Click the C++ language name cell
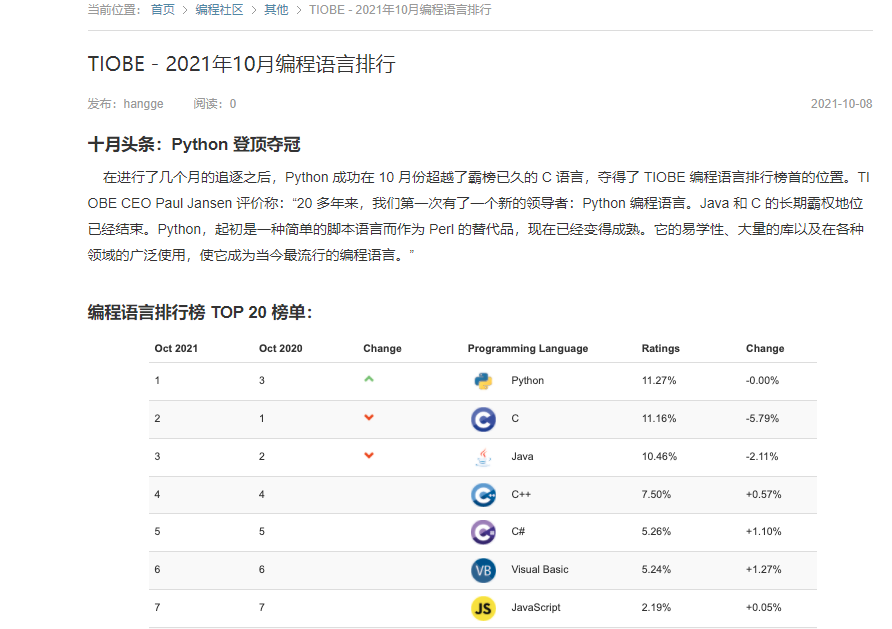892x629 pixels. click(x=521, y=494)
